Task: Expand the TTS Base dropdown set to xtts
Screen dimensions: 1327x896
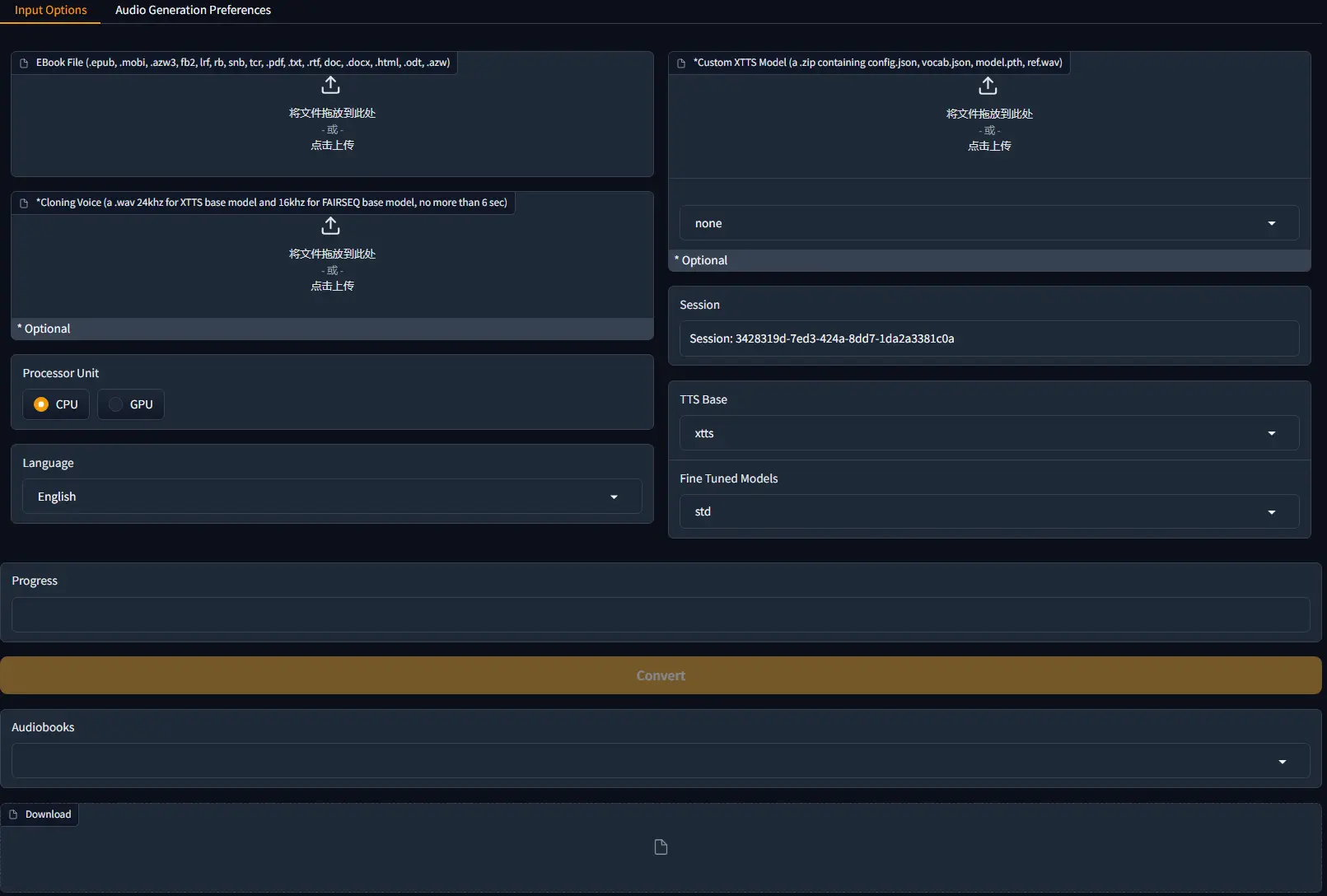Action: (988, 433)
